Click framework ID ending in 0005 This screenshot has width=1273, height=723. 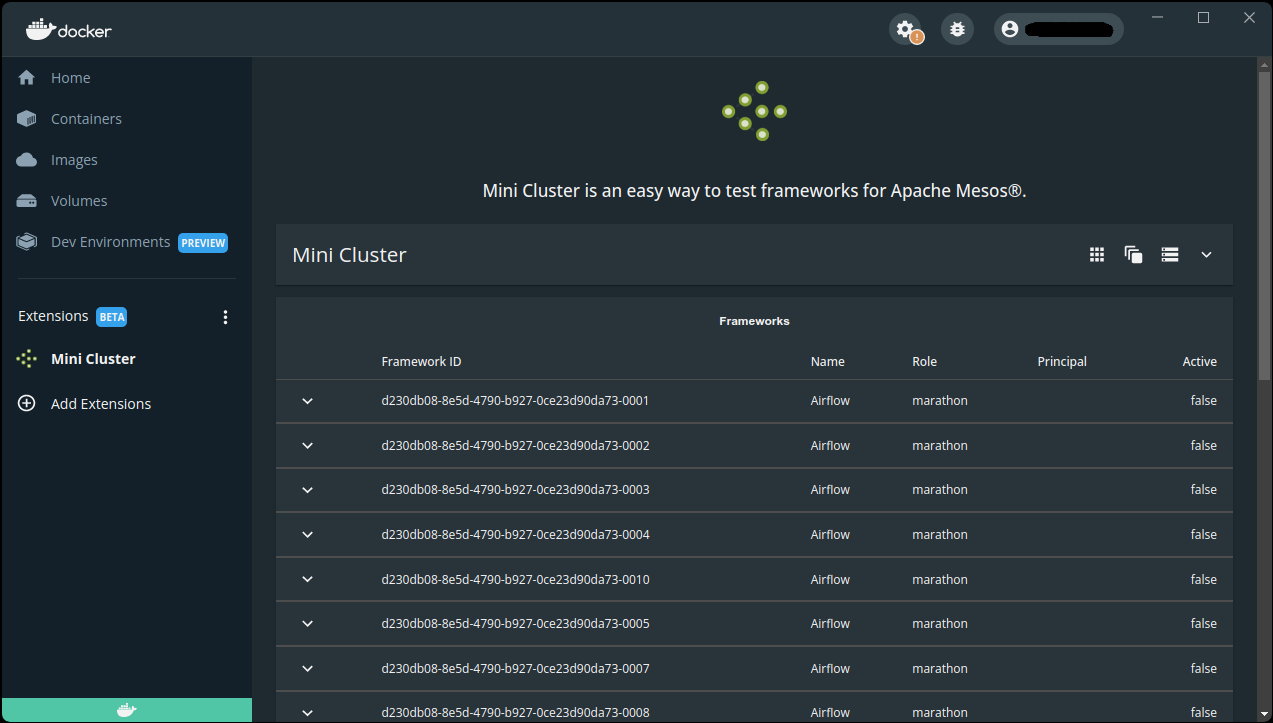click(x=516, y=624)
